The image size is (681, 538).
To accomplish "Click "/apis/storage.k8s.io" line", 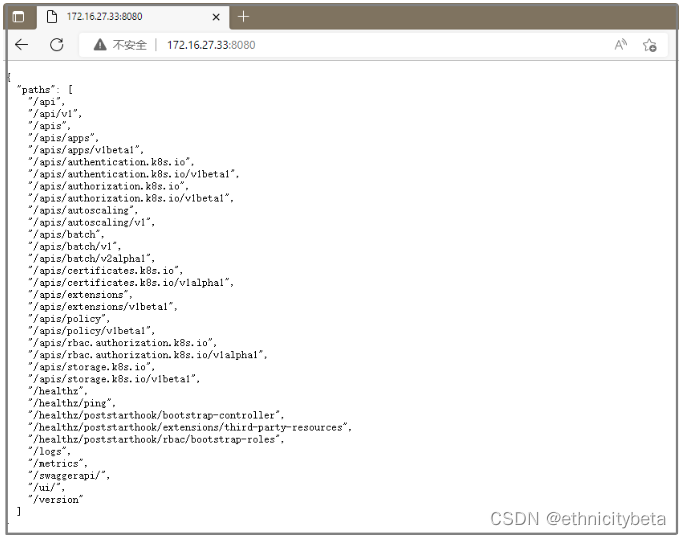I will point(92,367).
